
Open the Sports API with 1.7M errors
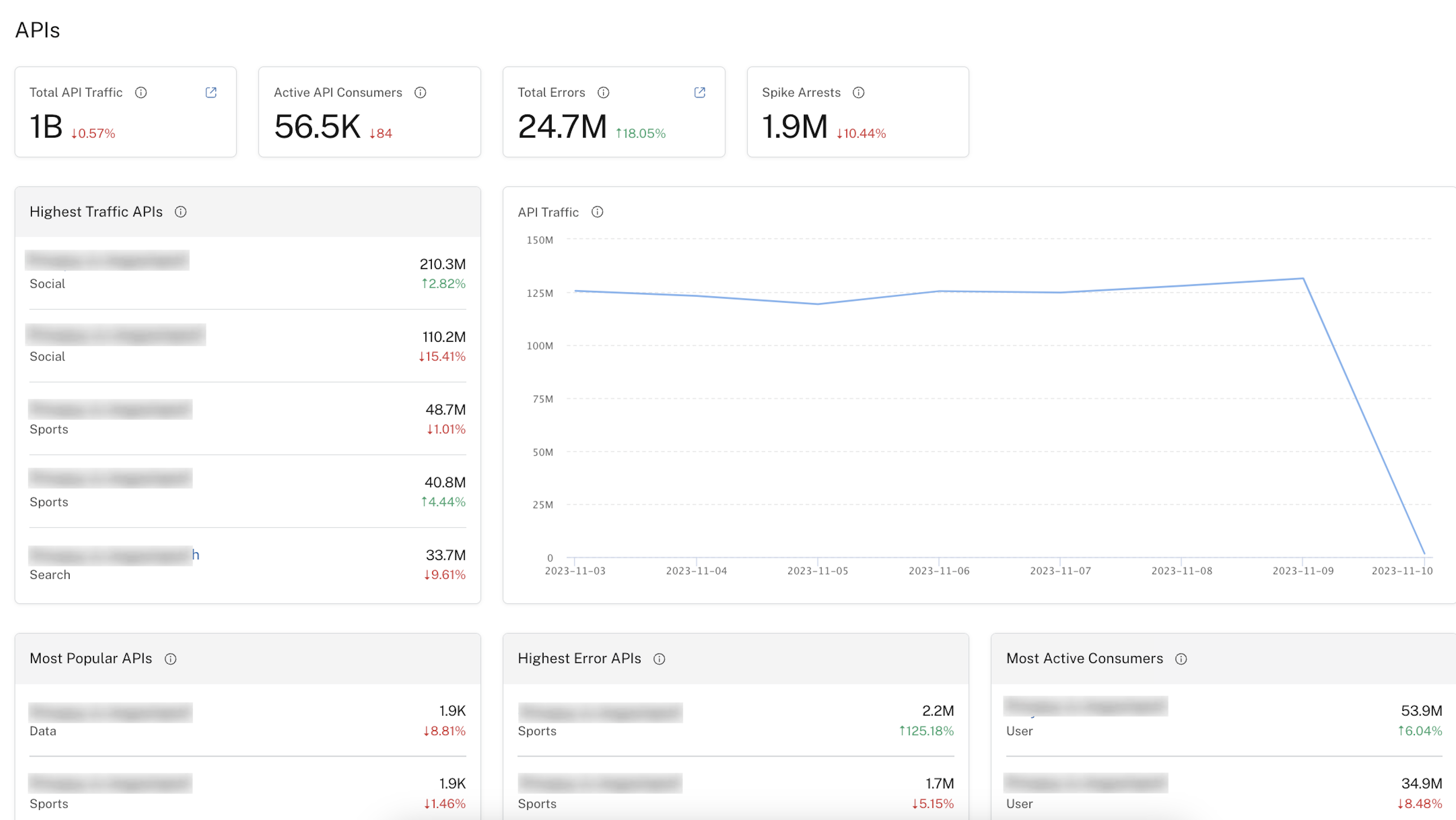(x=600, y=783)
